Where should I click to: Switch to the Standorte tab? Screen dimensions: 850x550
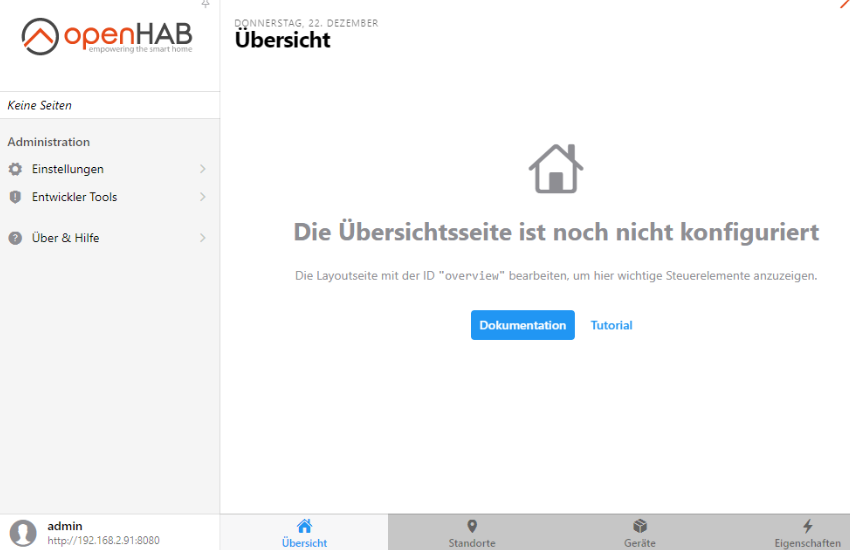472,532
